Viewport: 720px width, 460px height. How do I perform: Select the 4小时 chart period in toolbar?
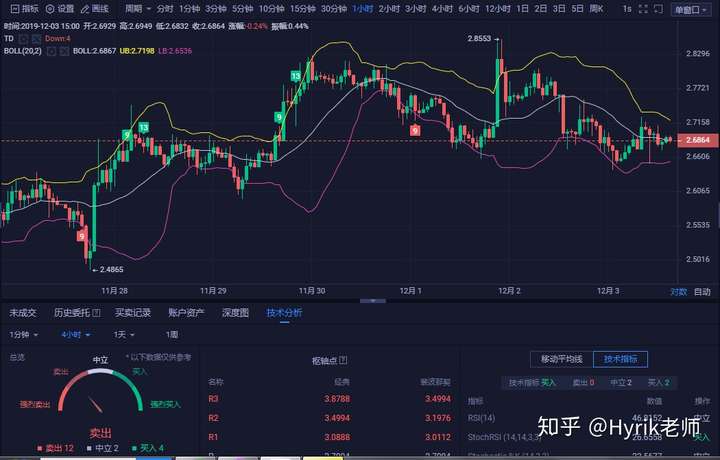[442, 9]
